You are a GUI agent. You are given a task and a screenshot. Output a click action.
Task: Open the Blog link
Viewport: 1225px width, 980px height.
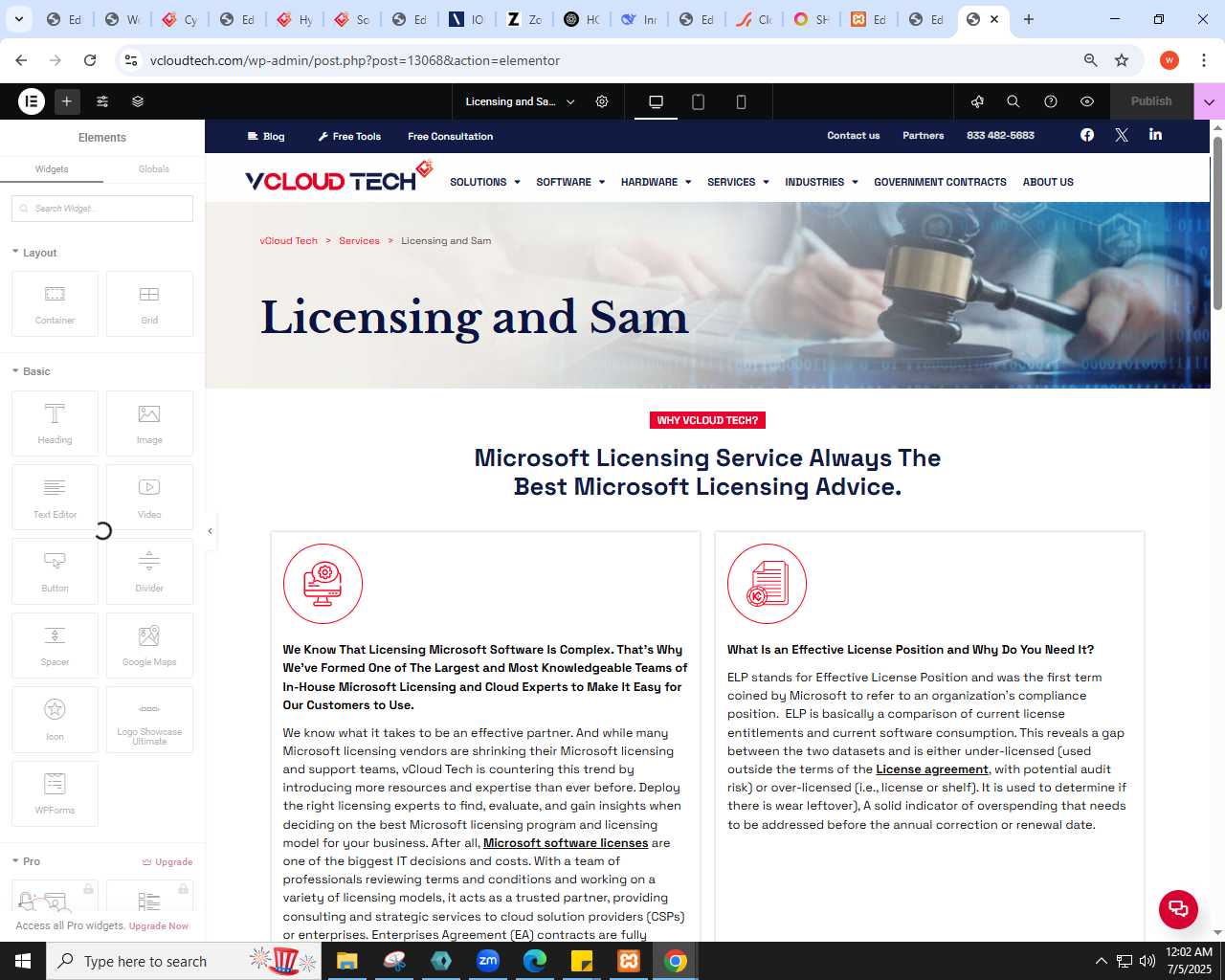(x=266, y=136)
